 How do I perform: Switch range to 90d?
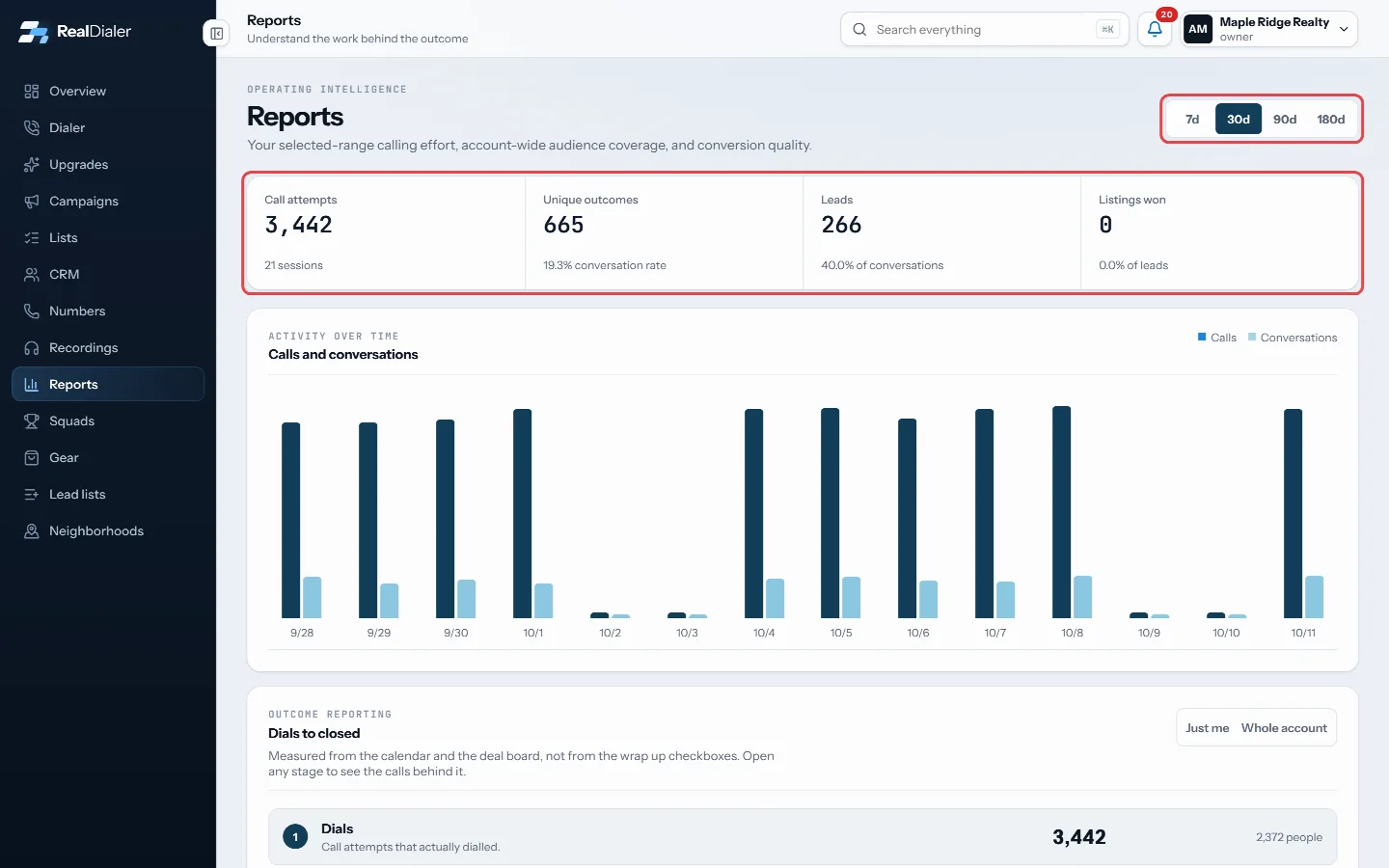1285,120
